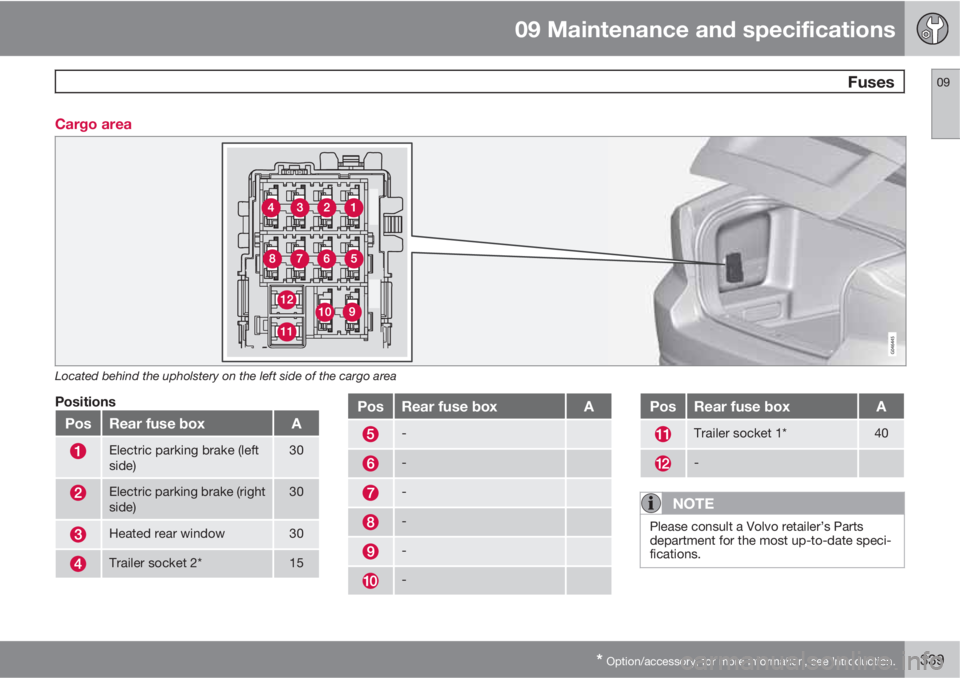Click the Option/accessory footnote text
Image resolution: width=960 pixels, height=678 pixels.
[746, 661]
